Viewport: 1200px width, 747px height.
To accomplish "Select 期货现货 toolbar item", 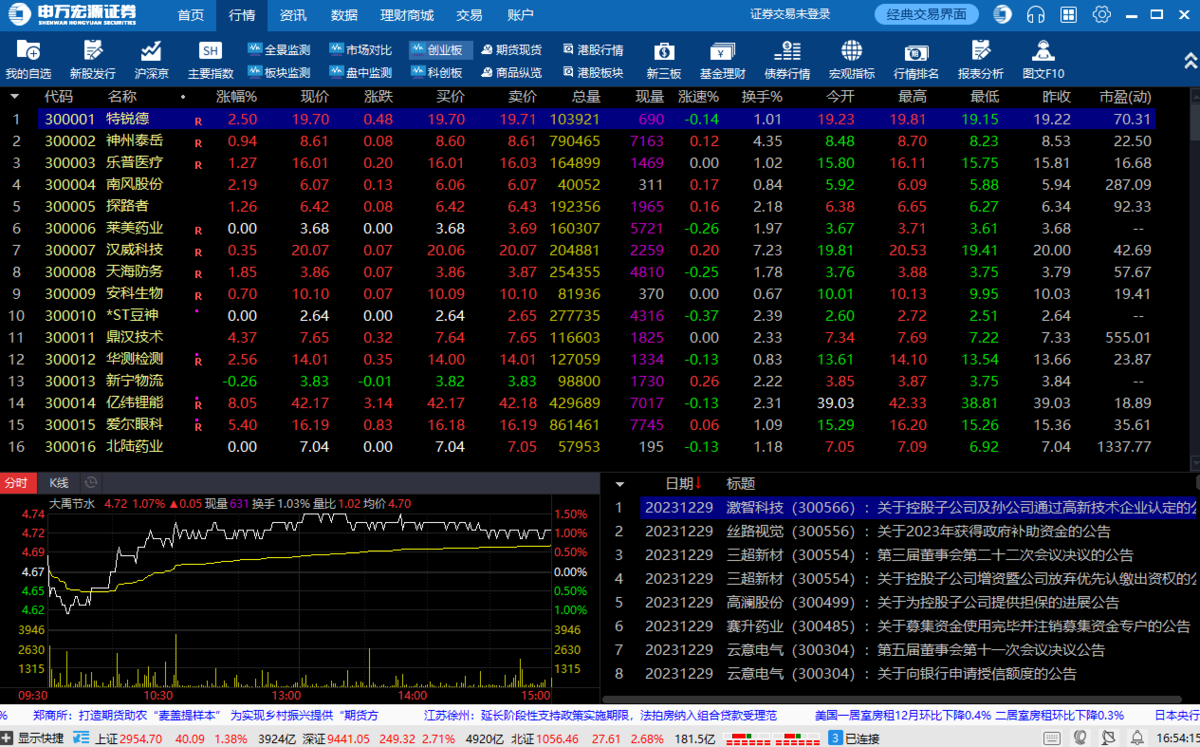I will (511, 50).
